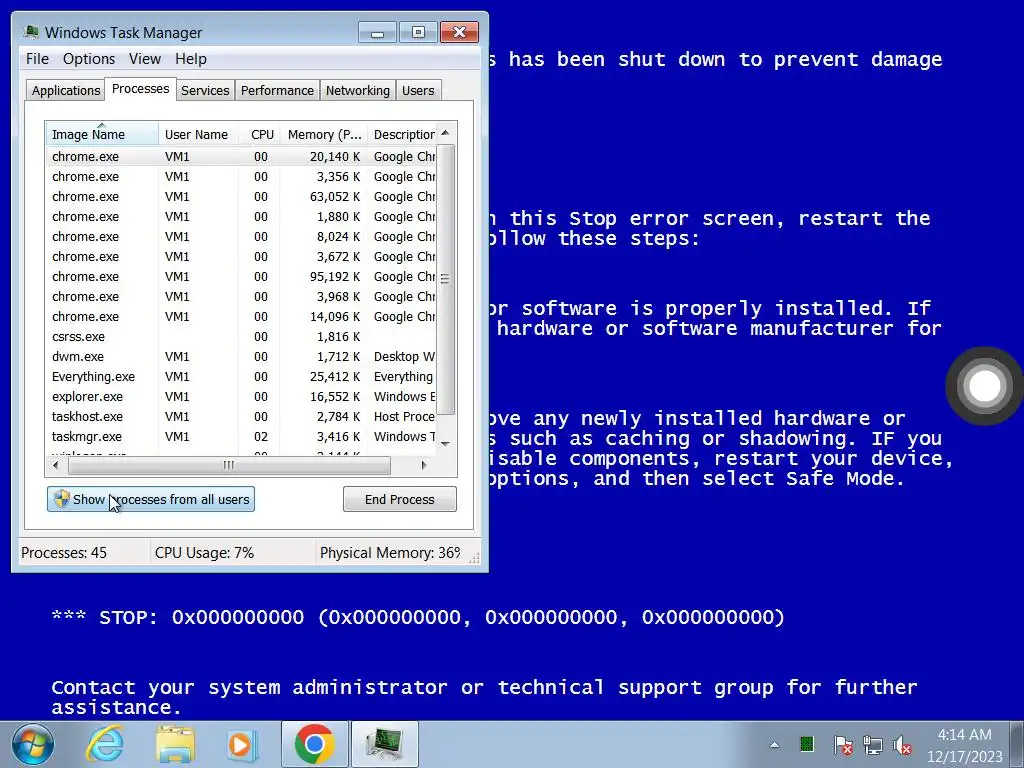The height and width of the screenshot is (768, 1024).
Task: Click the circular floating button on the right
Action: pyautogui.click(x=985, y=386)
